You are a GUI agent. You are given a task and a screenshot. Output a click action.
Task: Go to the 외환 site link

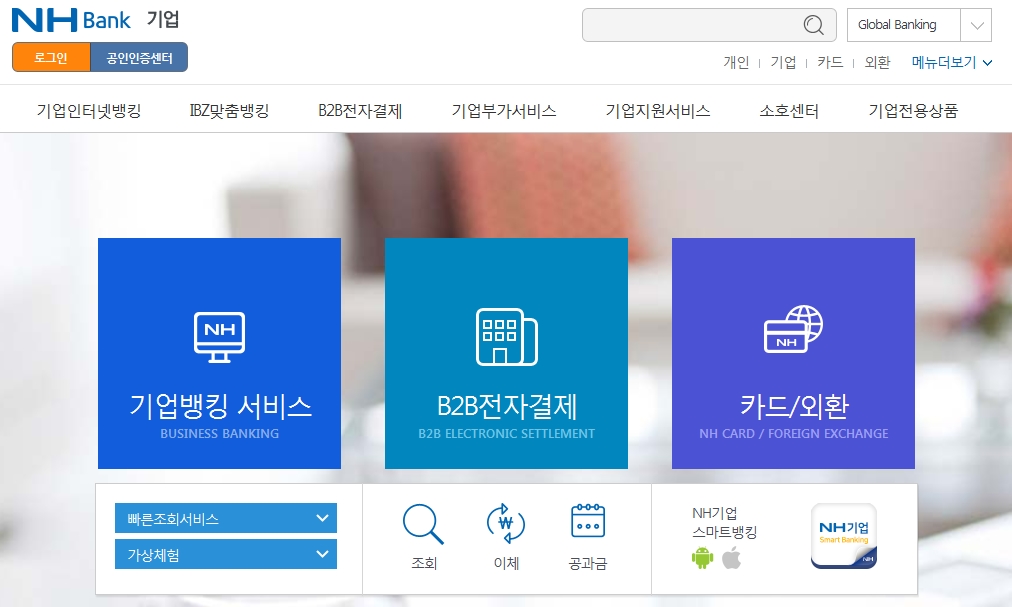[877, 62]
